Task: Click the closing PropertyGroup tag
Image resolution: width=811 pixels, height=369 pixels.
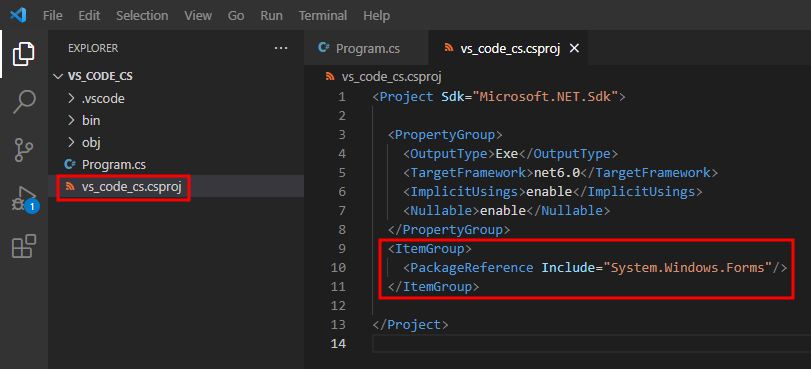Action: [449, 230]
